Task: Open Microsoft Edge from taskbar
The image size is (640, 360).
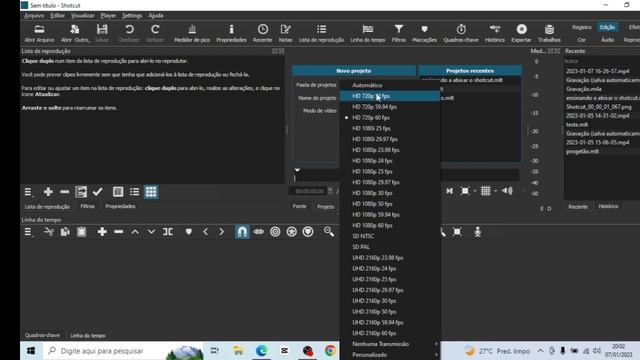Action: coord(261,351)
